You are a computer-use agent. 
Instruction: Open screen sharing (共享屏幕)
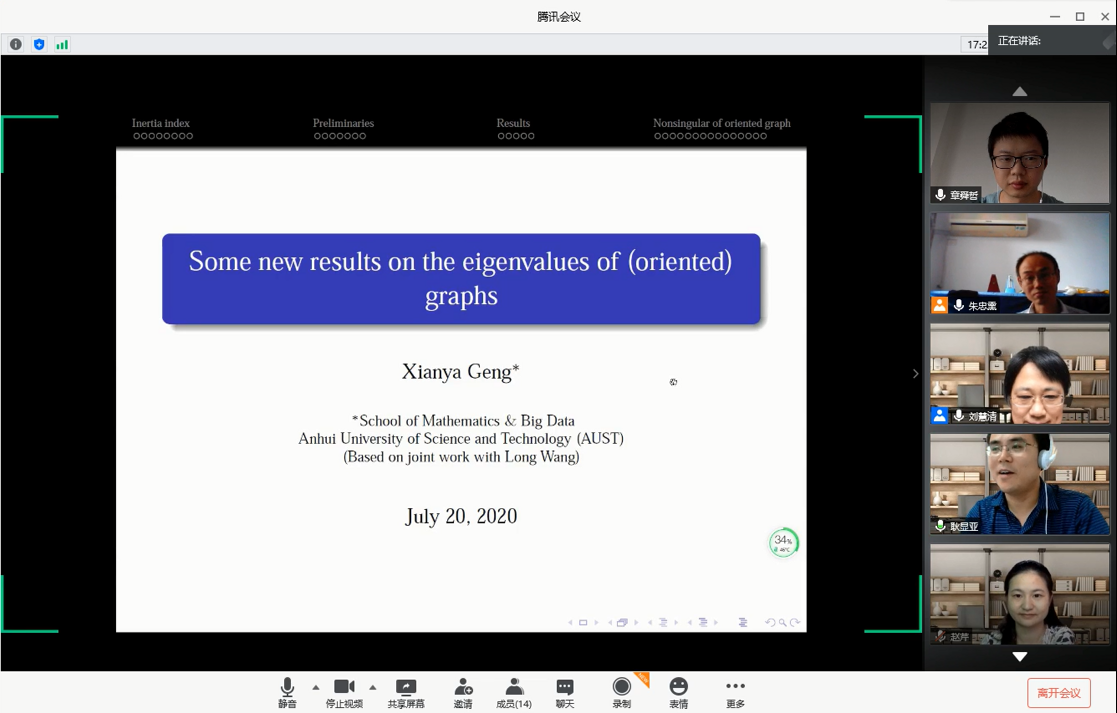pos(406,692)
